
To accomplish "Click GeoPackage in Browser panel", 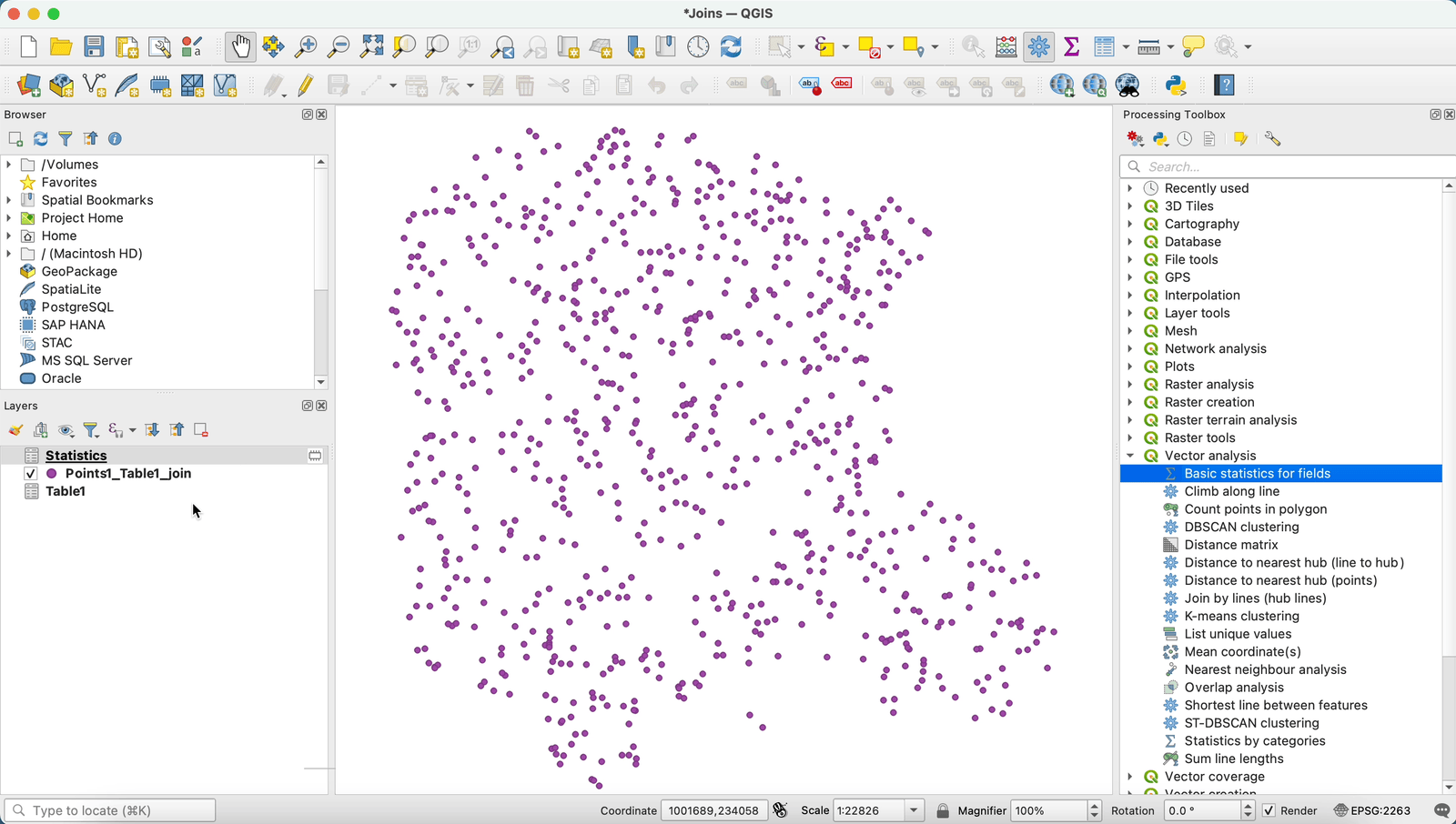I will click(79, 271).
